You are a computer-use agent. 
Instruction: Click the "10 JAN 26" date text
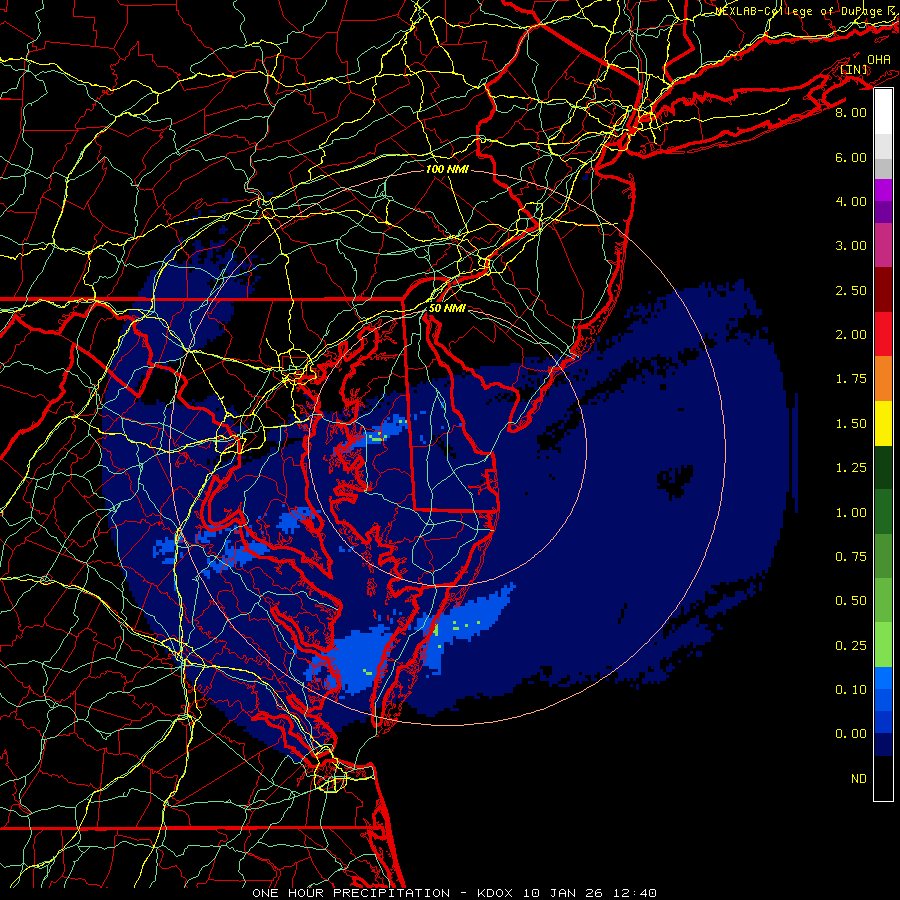click(563, 893)
